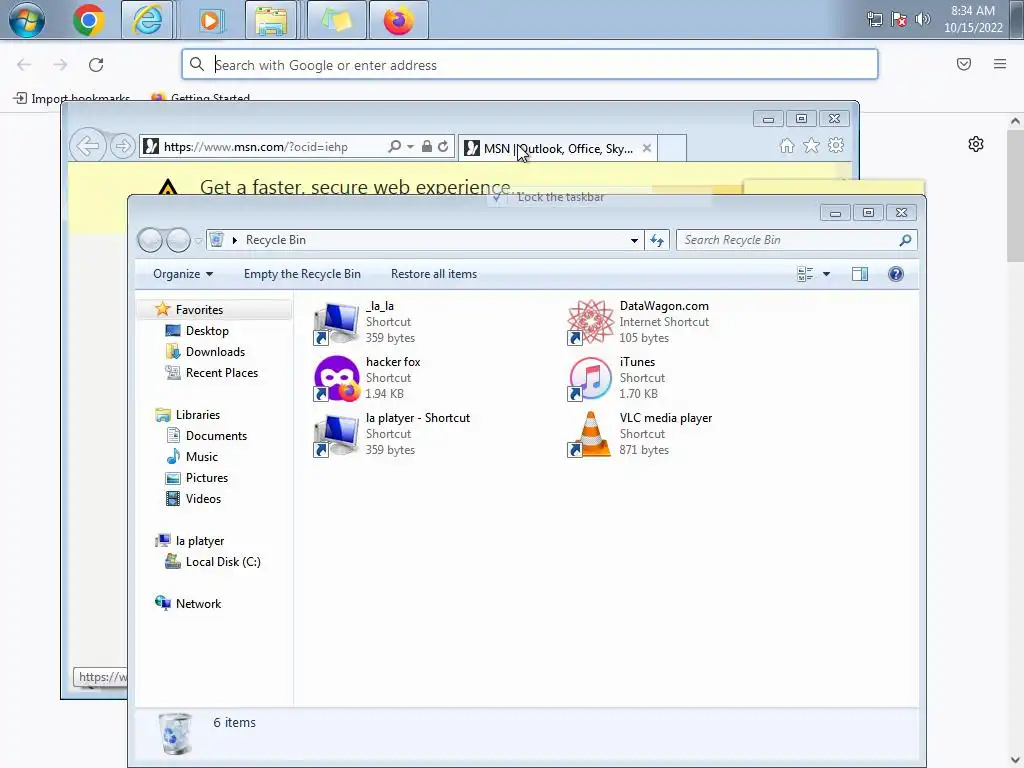Open Downloads in navigation pane
The width and height of the screenshot is (1024, 768).
(x=215, y=351)
